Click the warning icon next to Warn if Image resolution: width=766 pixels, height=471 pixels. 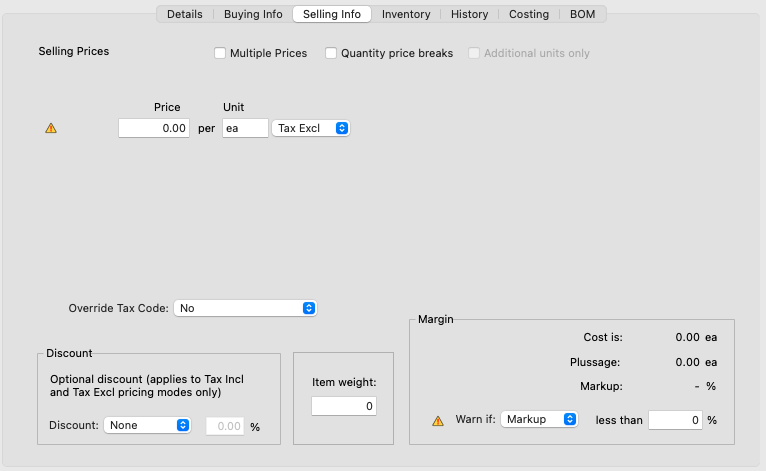click(438, 421)
